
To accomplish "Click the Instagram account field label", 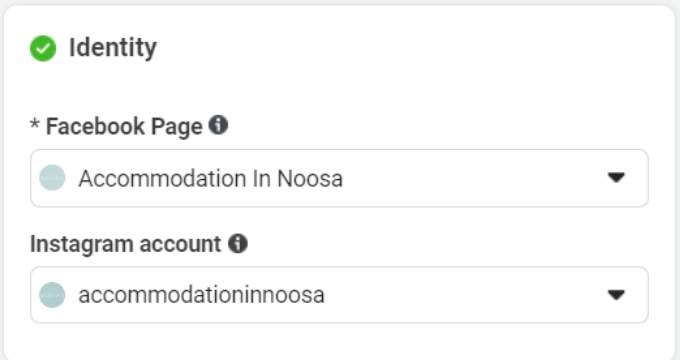I will pos(125,244).
